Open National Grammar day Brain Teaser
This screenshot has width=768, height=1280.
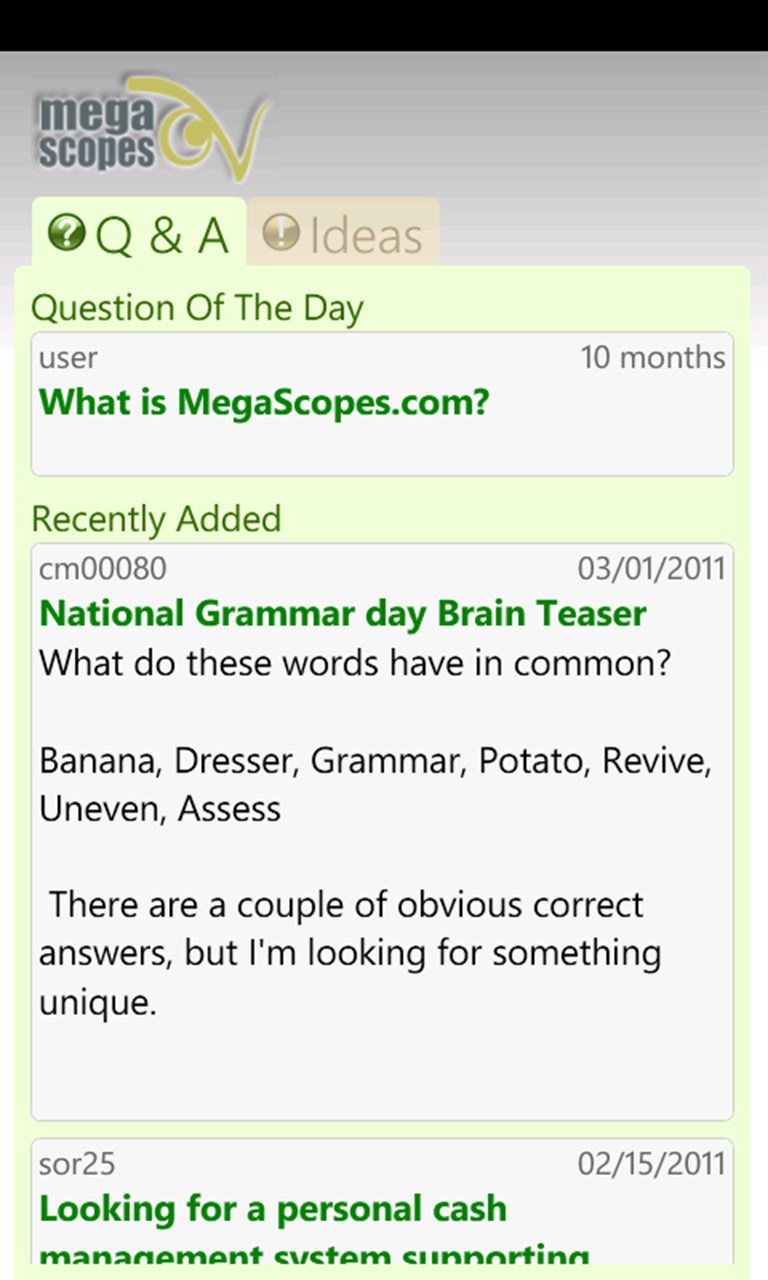pyautogui.click(x=342, y=613)
